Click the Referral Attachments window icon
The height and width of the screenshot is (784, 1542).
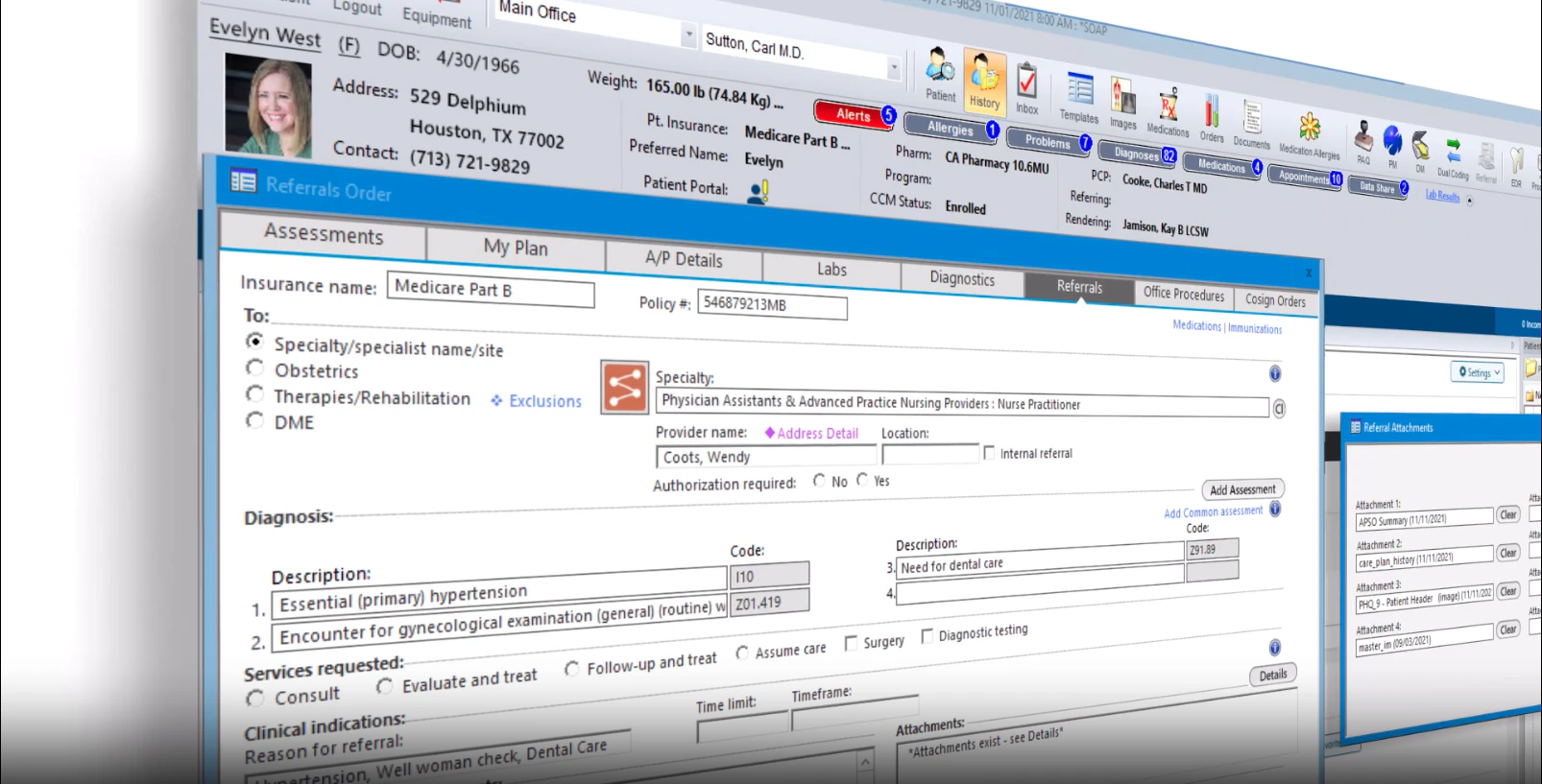click(1356, 427)
